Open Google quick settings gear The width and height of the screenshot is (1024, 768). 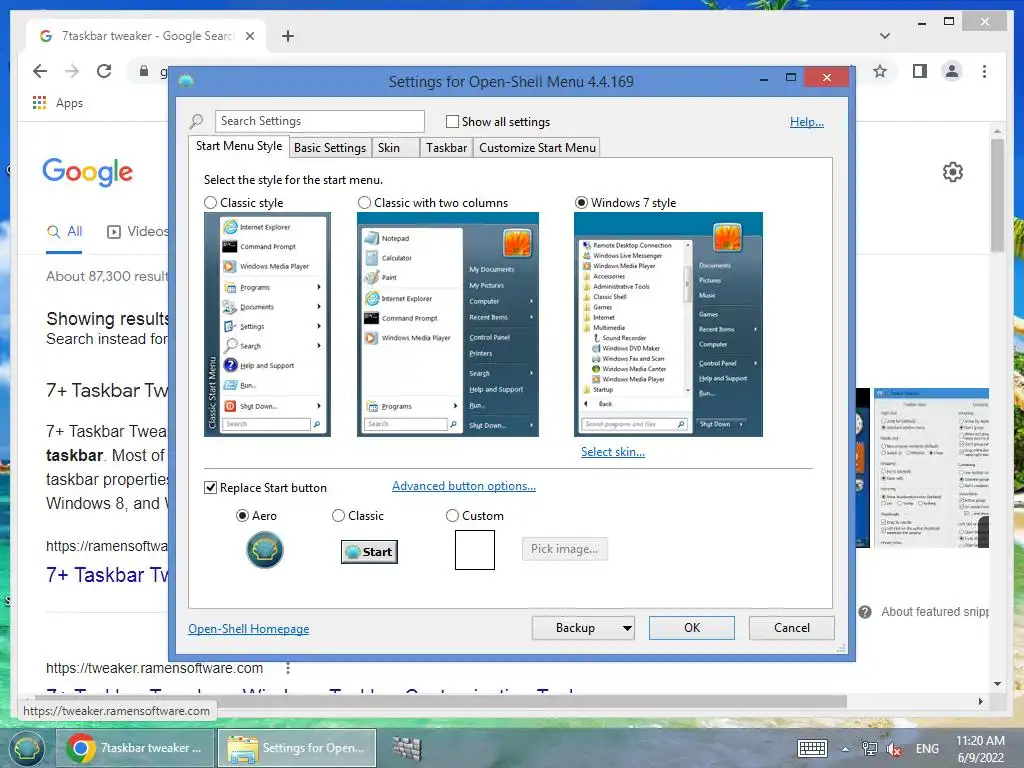pos(953,172)
